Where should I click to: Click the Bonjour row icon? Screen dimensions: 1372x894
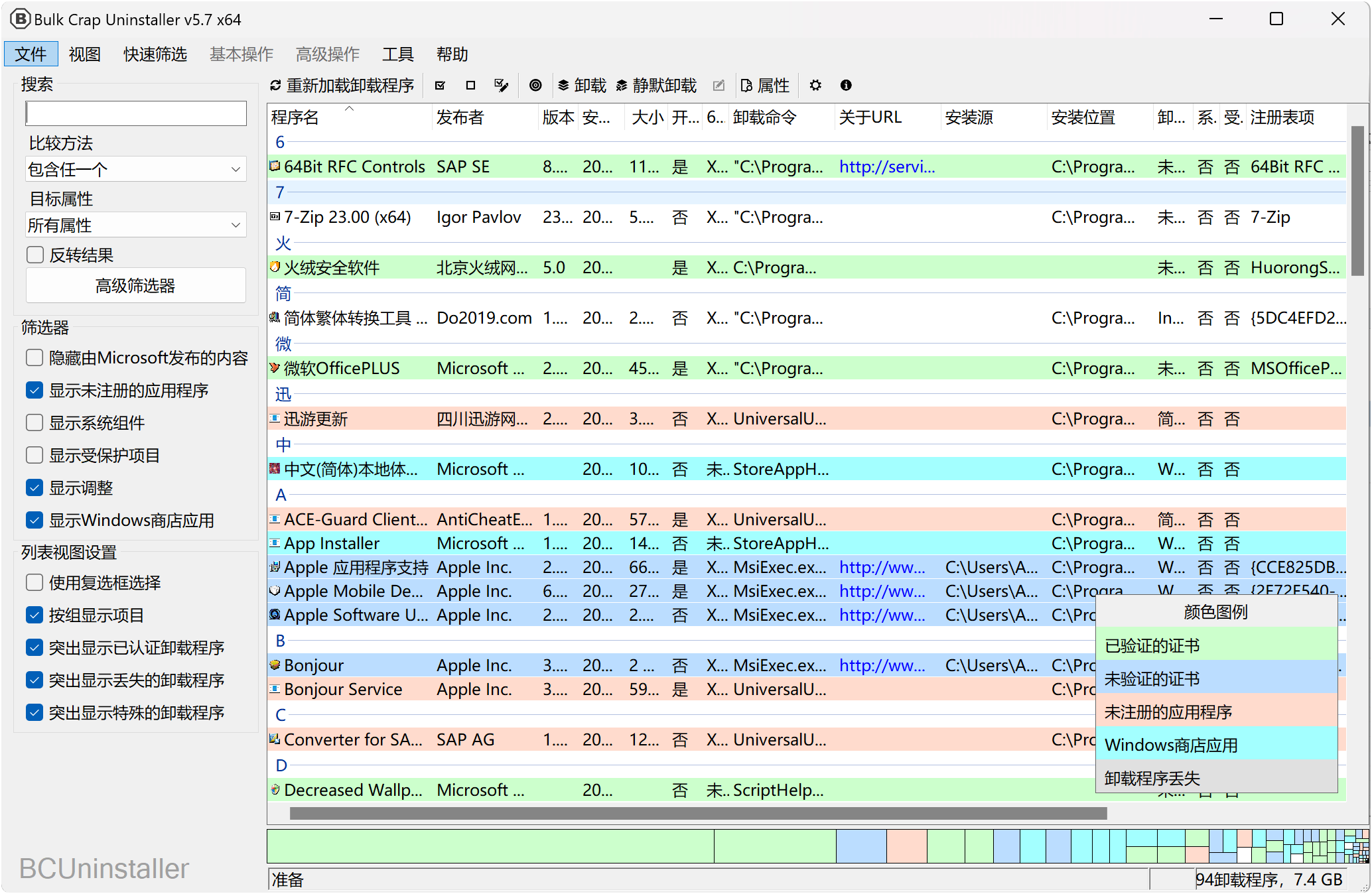point(275,665)
